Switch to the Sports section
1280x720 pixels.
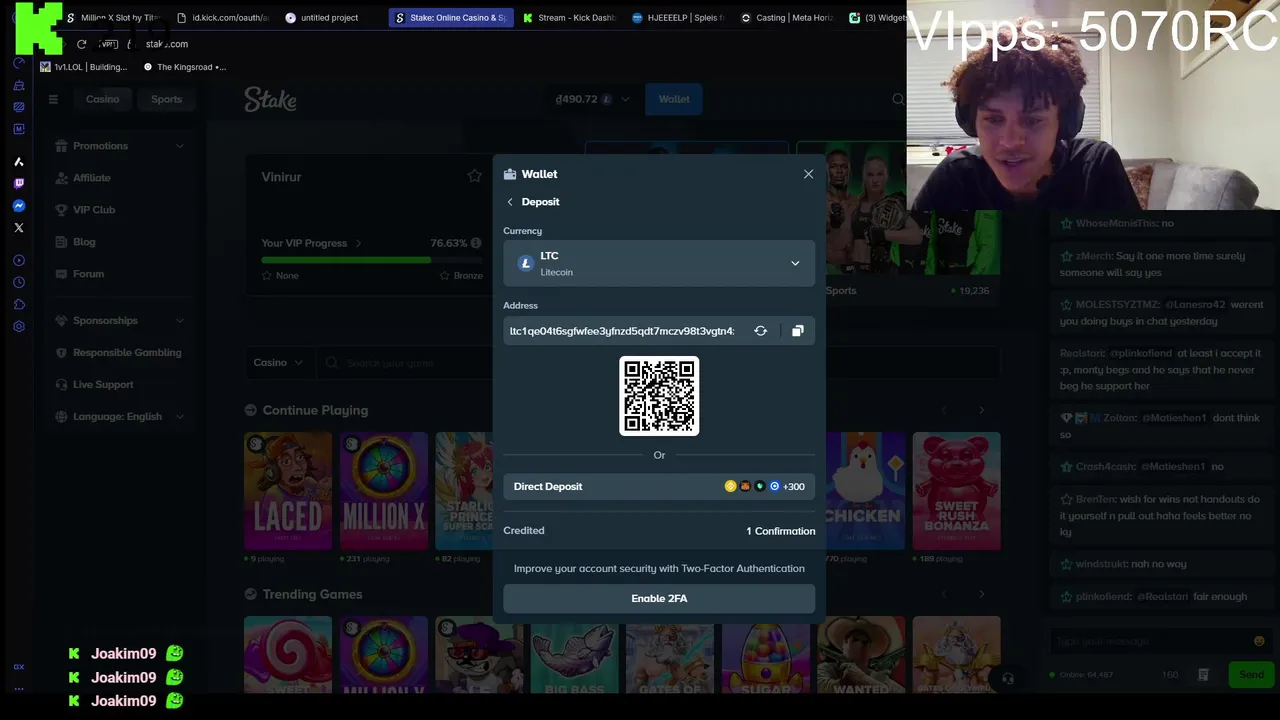[x=166, y=99]
